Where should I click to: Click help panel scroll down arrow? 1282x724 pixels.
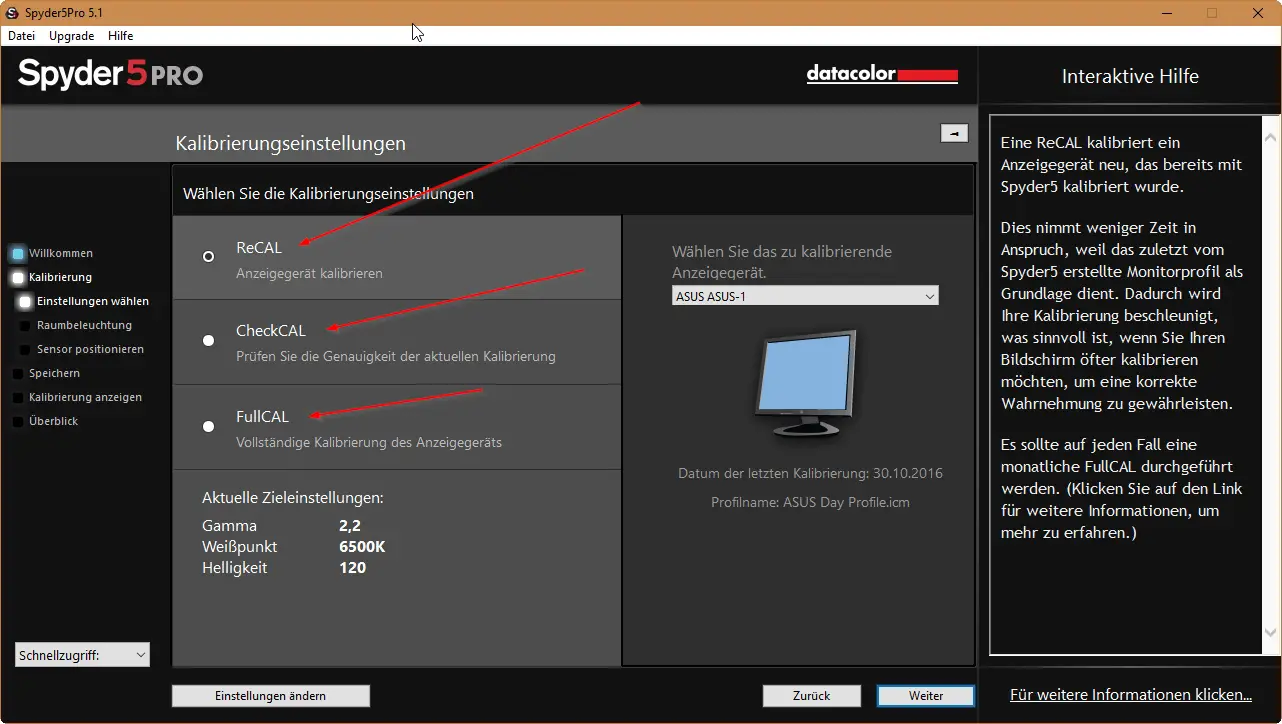point(1270,632)
